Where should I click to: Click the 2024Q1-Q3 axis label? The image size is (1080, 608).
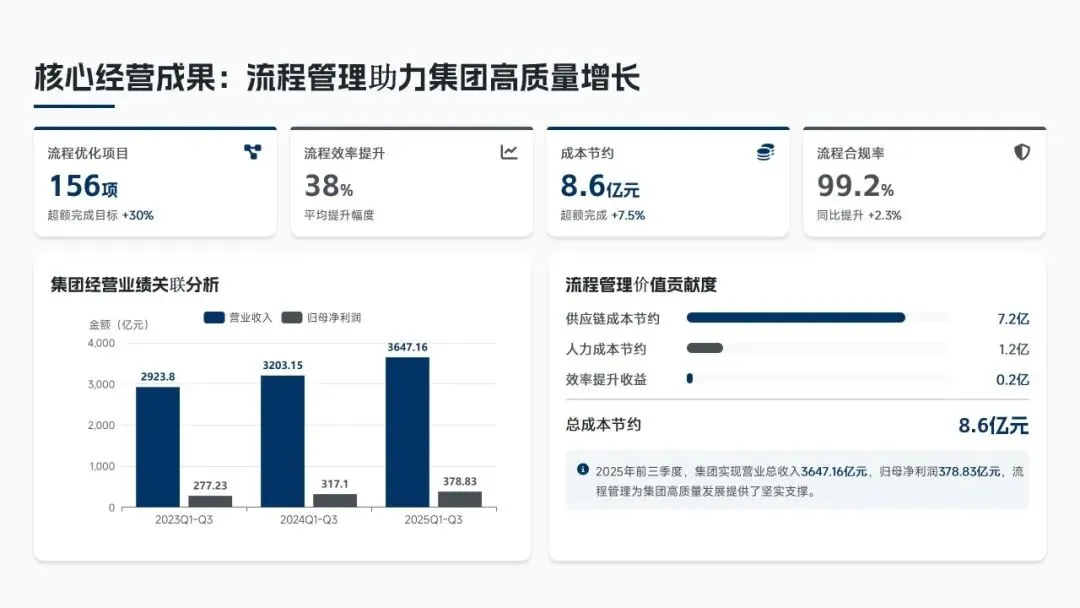309,520
